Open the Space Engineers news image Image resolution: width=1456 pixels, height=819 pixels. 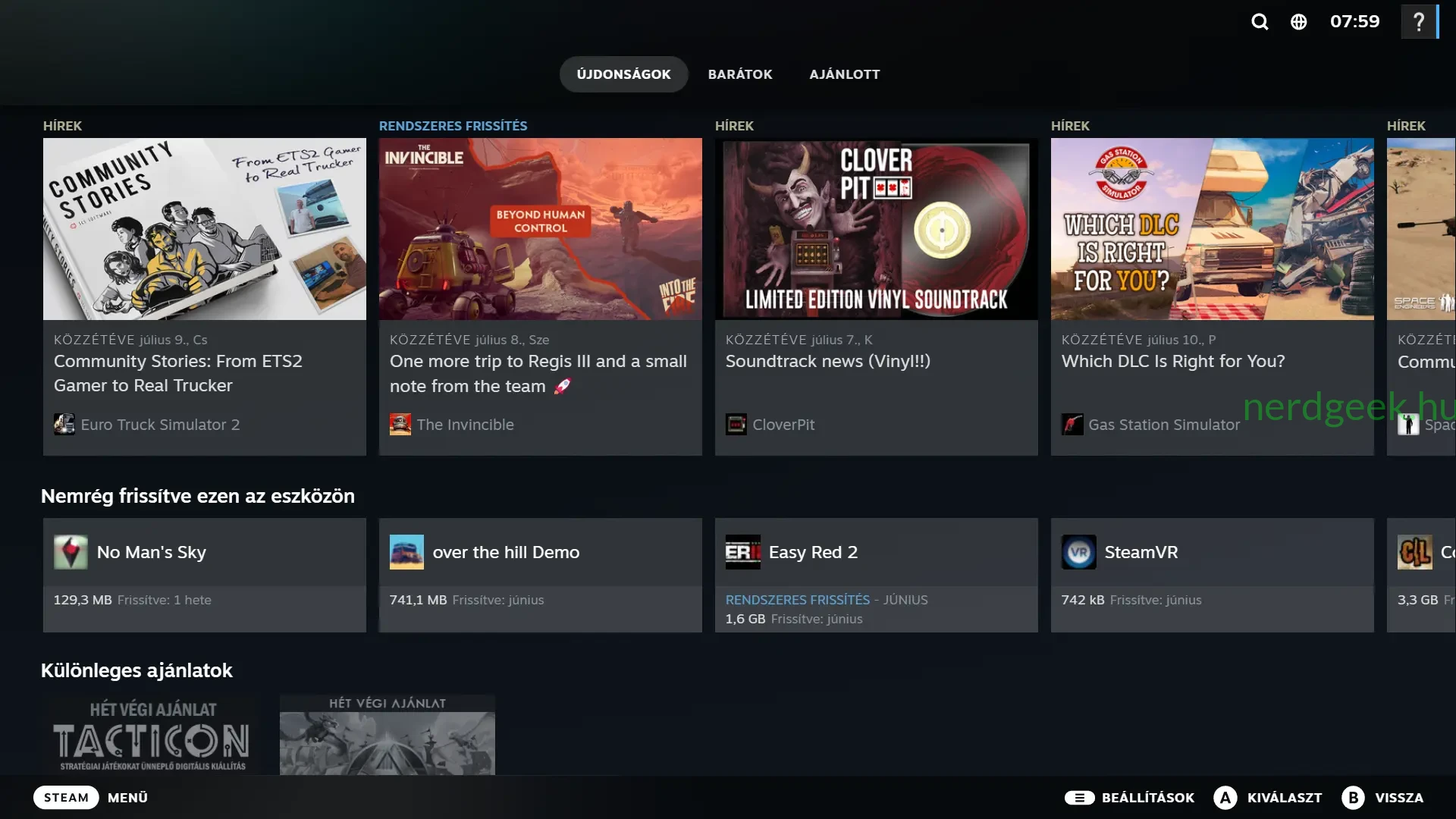click(x=1421, y=229)
